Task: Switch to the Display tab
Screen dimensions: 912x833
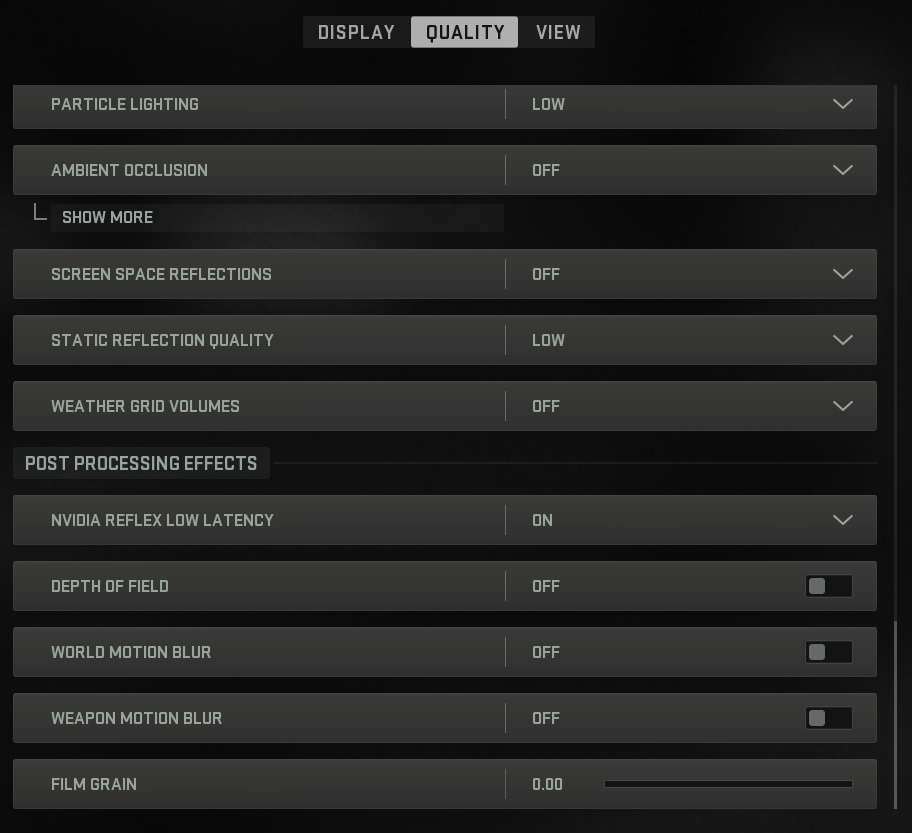Action: tap(356, 32)
